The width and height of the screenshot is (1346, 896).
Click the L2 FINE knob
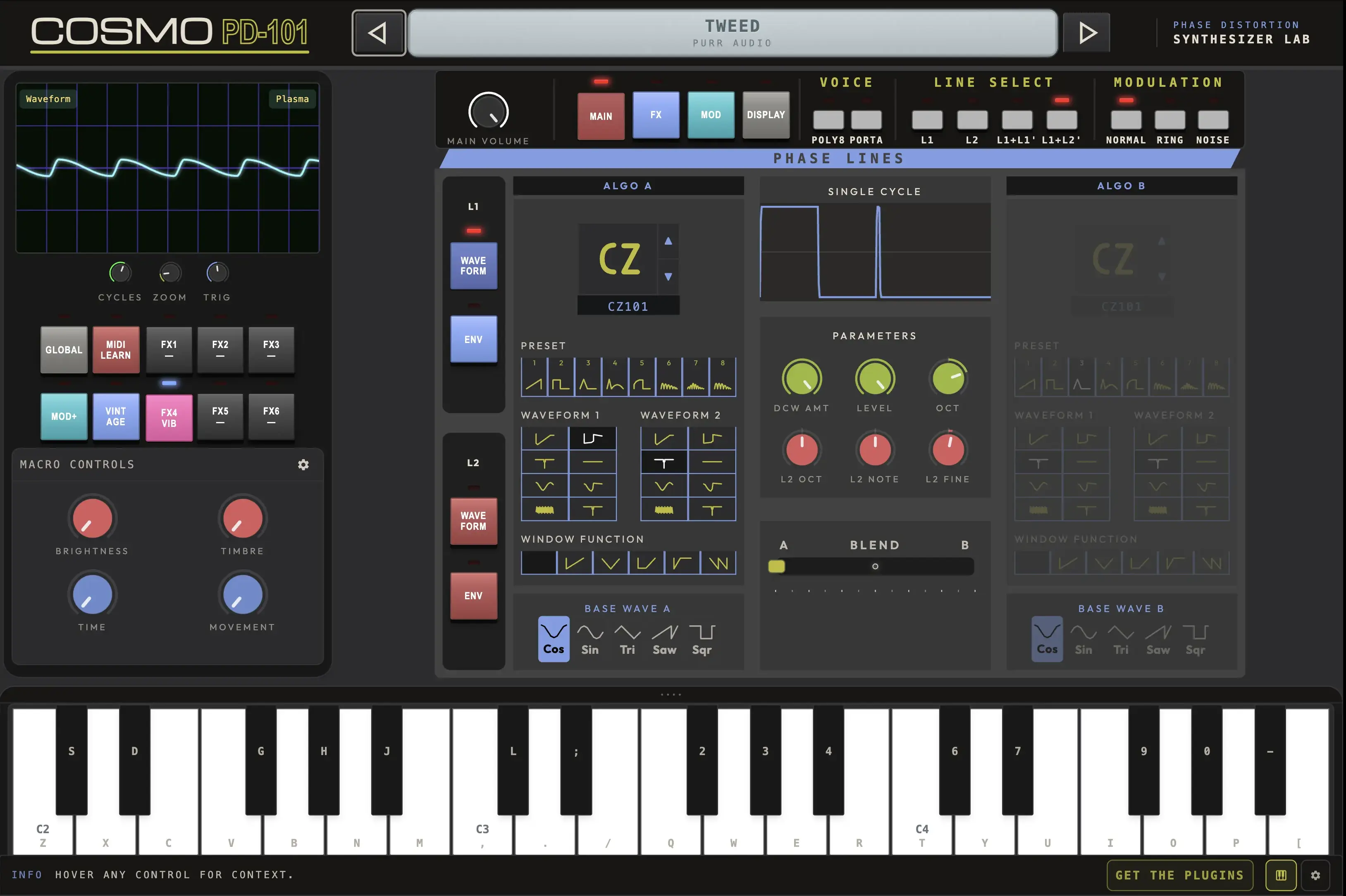coord(948,449)
